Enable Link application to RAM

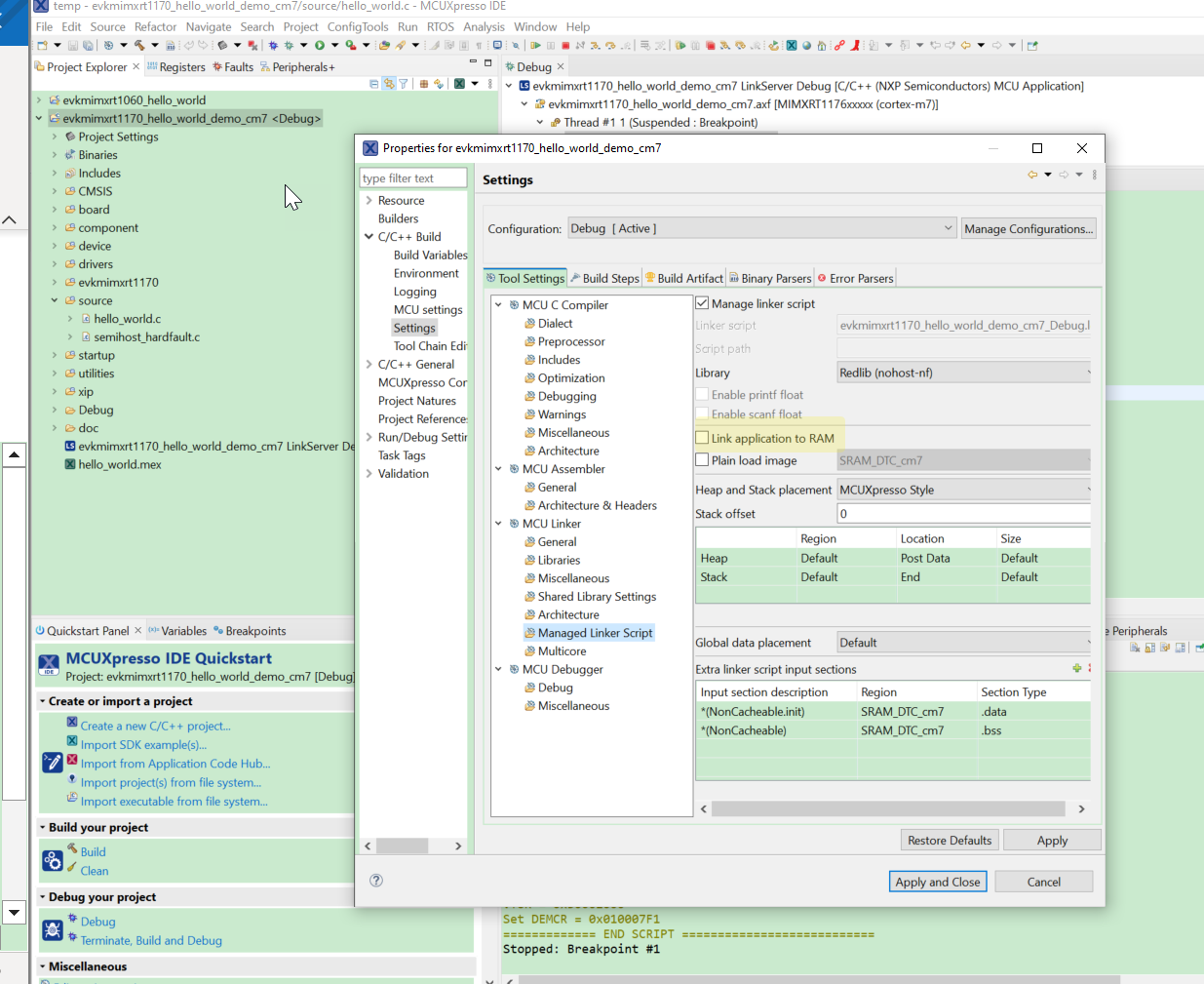[x=702, y=438]
